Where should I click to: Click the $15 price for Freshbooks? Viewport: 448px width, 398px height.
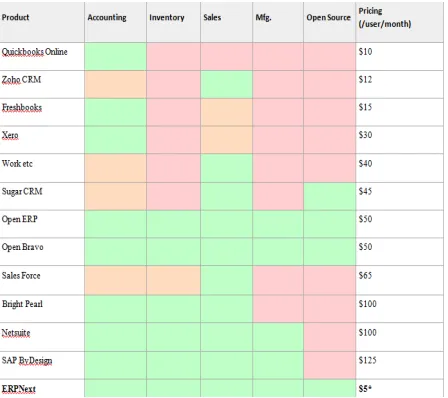pyautogui.click(x=365, y=107)
